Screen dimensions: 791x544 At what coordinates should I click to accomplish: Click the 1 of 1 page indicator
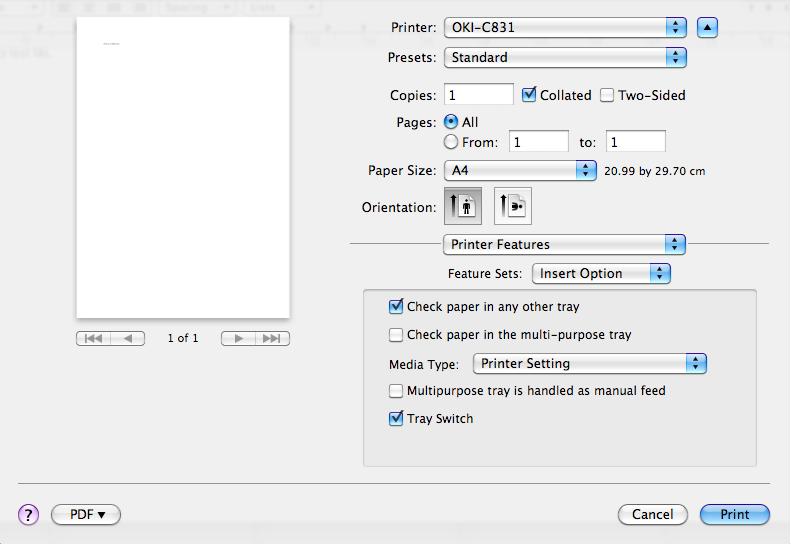click(x=183, y=338)
